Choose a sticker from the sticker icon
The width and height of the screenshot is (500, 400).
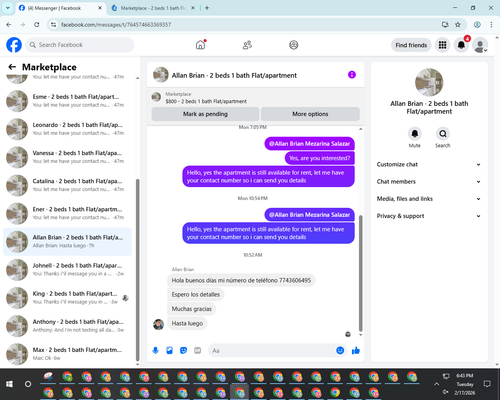(183, 350)
